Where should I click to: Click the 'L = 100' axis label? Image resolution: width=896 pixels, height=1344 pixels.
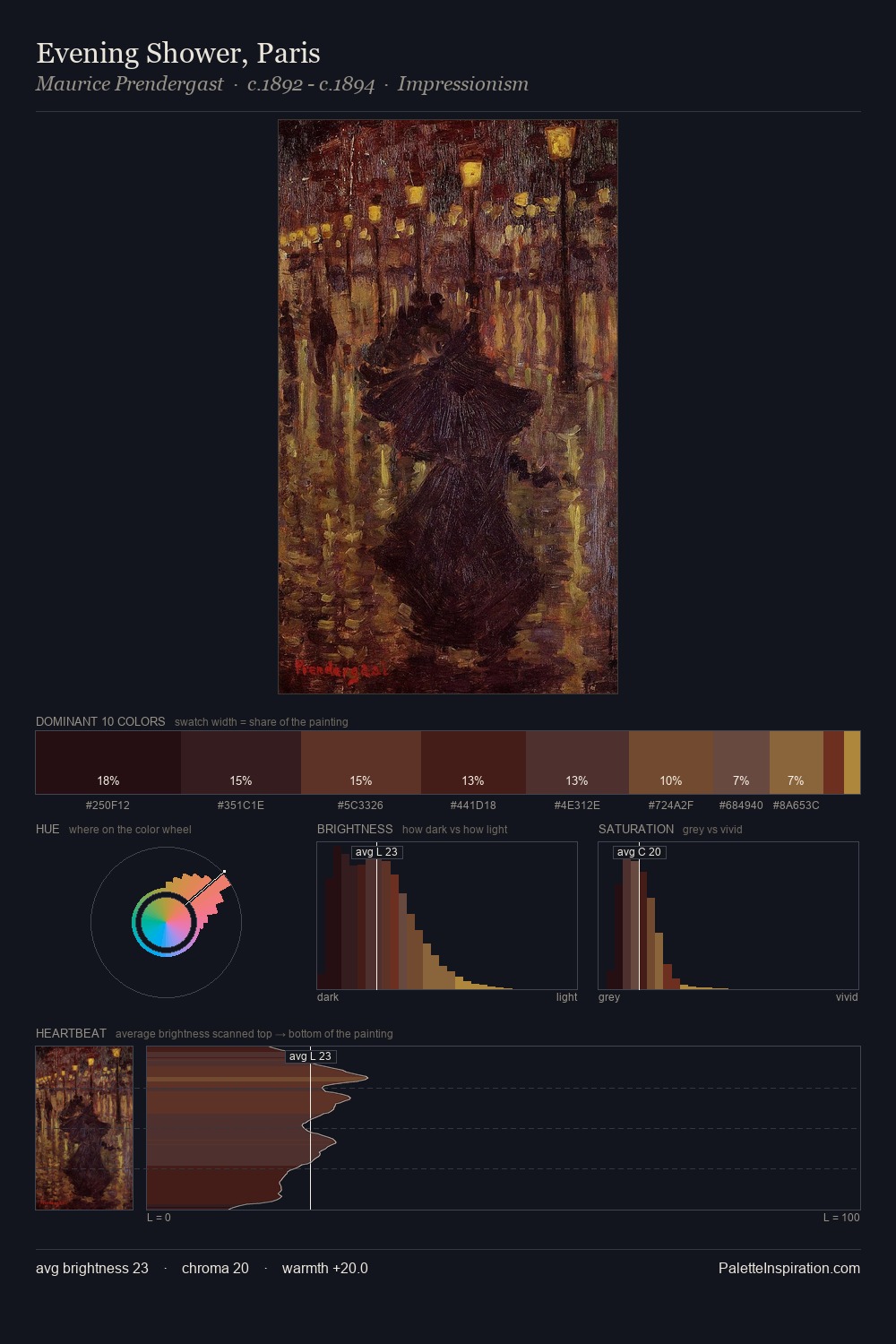coord(841,1217)
